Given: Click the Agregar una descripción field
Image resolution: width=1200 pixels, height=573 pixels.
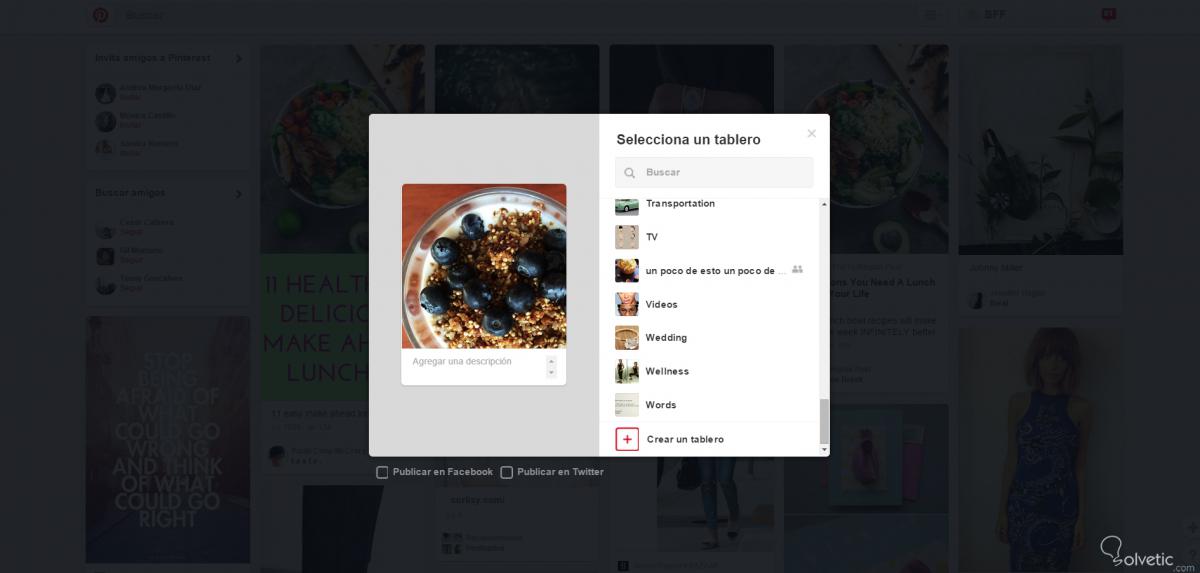Looking at the screenshot, I should (x=476, y=366).
